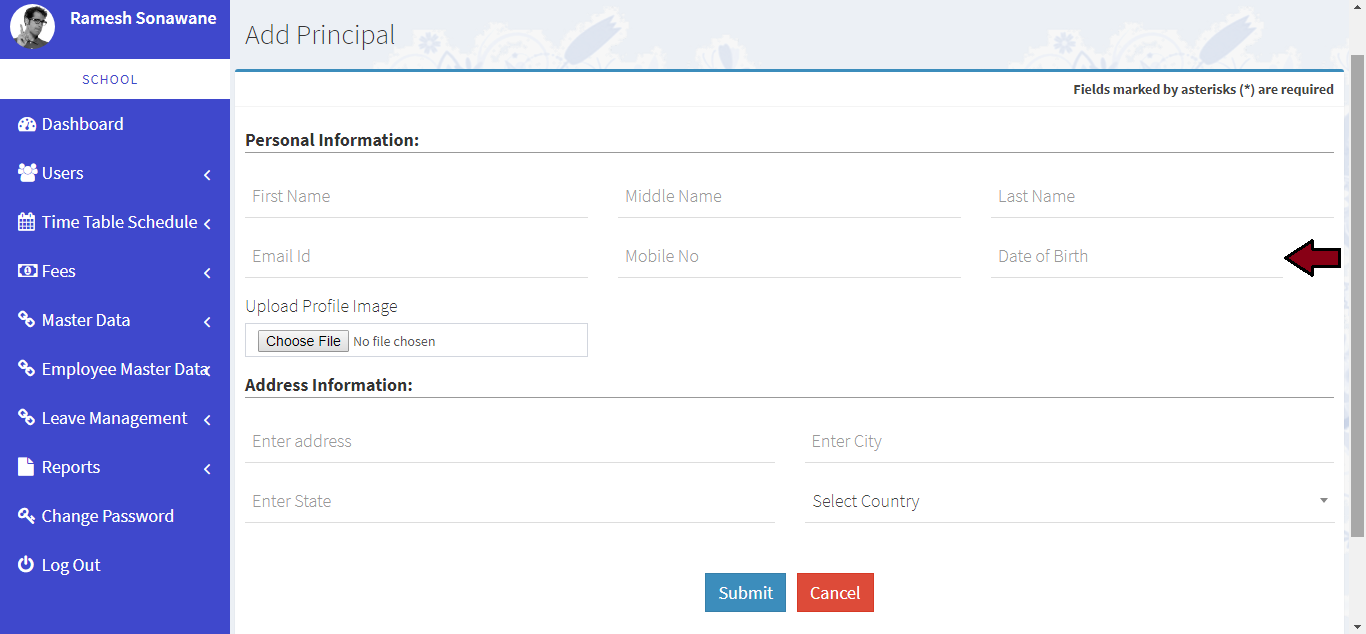Screen dimensions: 1366x634
Task: Open the Employee Master Data menu item
Action: tap(123, 369)
